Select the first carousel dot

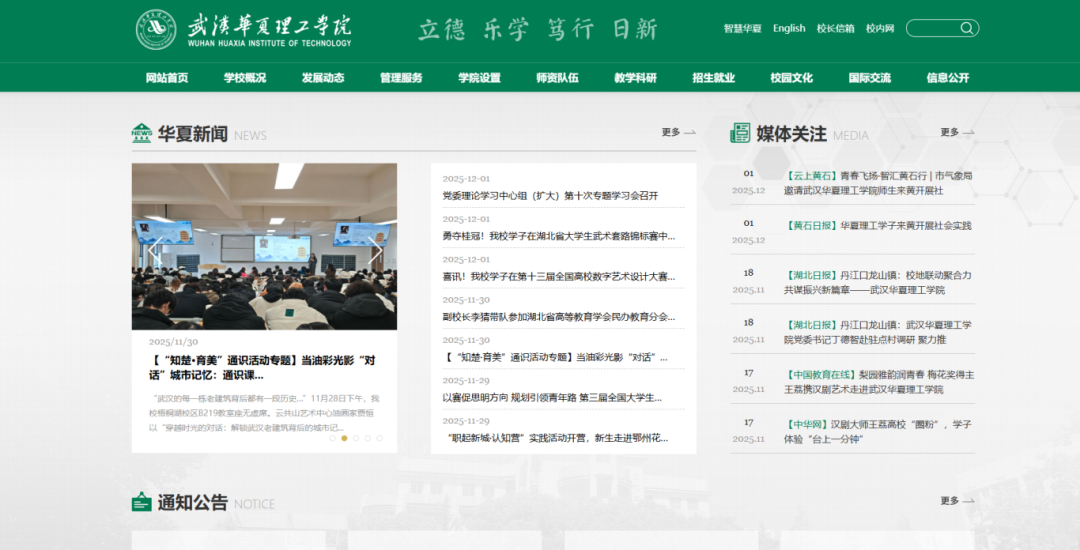333,438
